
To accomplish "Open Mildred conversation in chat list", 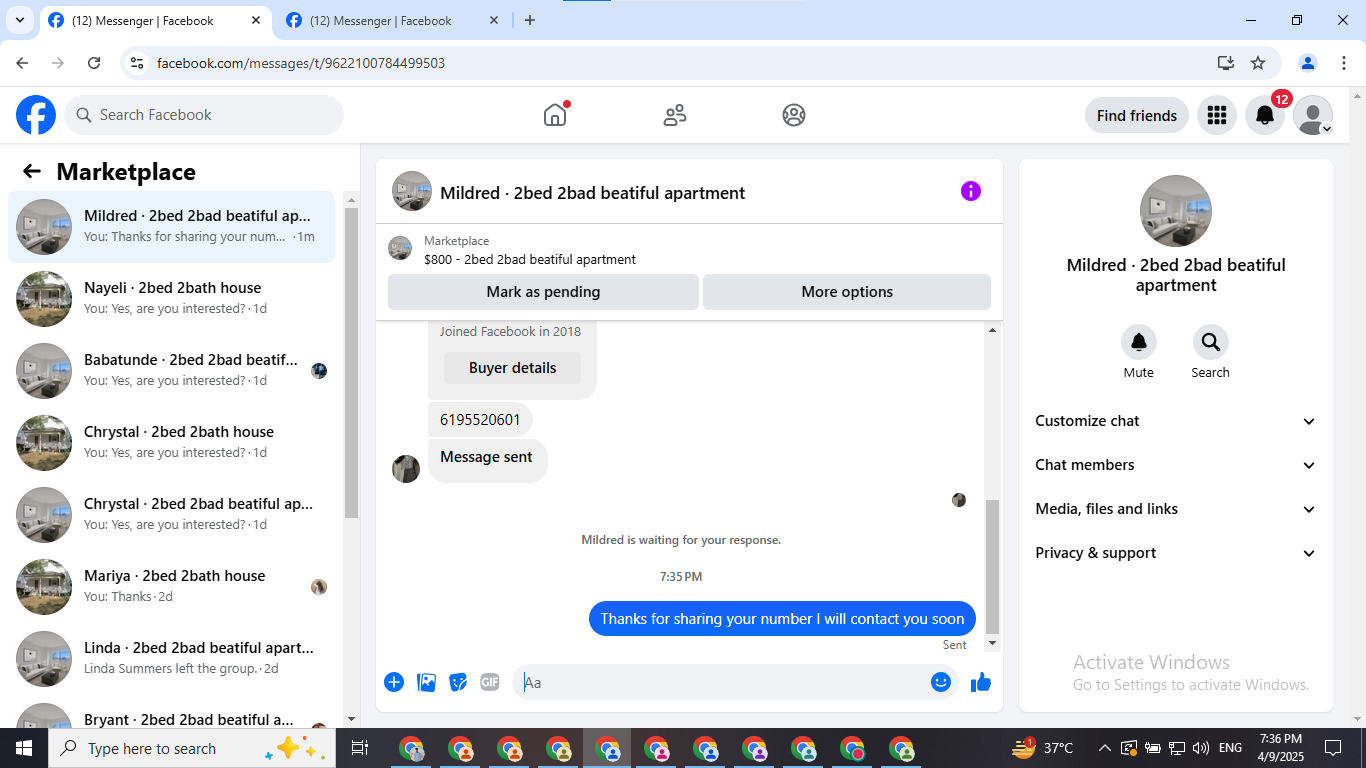I will pyautogui.click(x=172, y=227).
